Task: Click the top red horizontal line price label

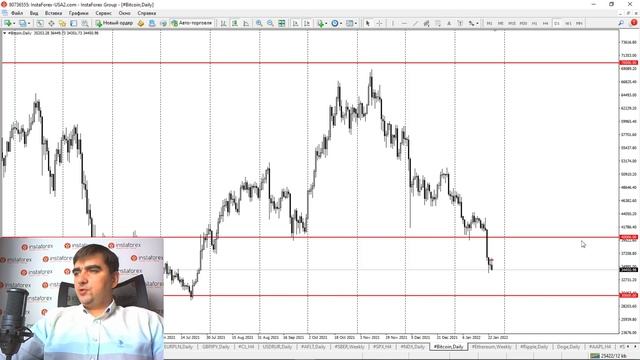Action: pyautogui.click(x=629, y=63)
